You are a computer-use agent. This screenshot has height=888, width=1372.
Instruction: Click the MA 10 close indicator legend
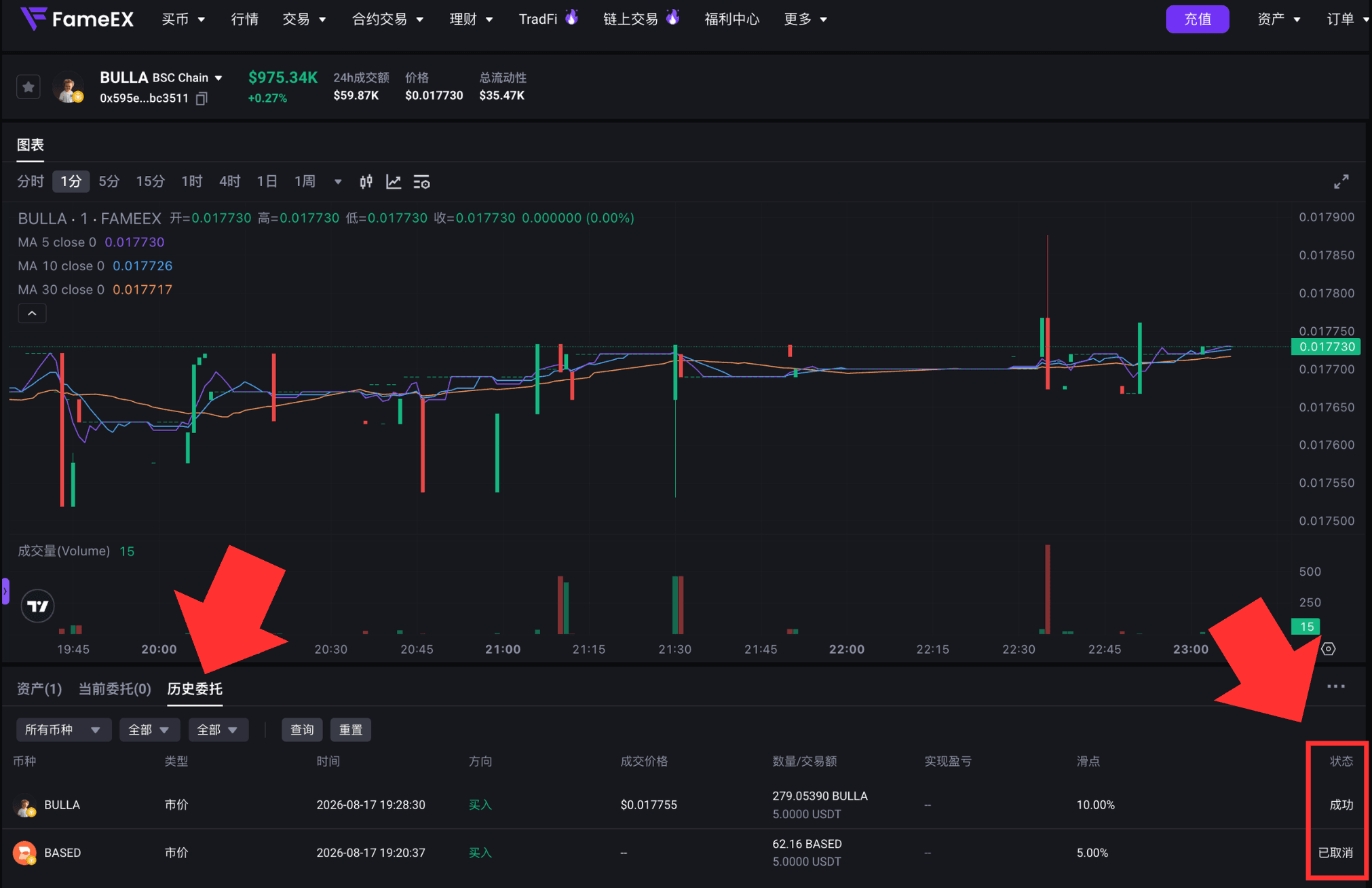[x=95, y=265]
